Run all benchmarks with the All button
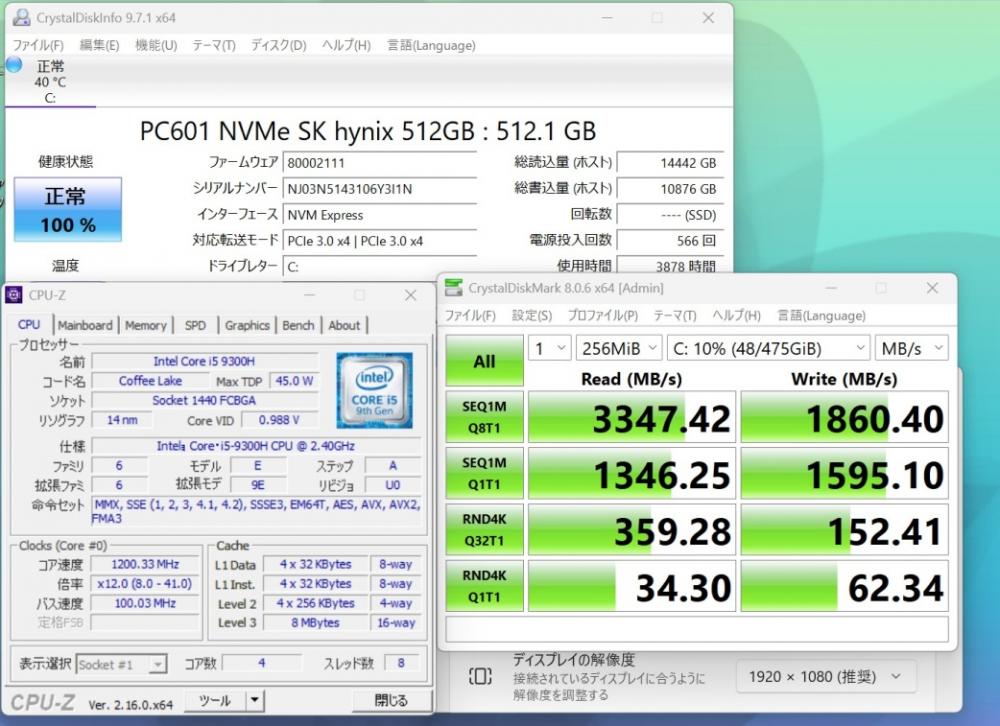The width and height of the screenshot is (1000, 726). coord(484,362)
